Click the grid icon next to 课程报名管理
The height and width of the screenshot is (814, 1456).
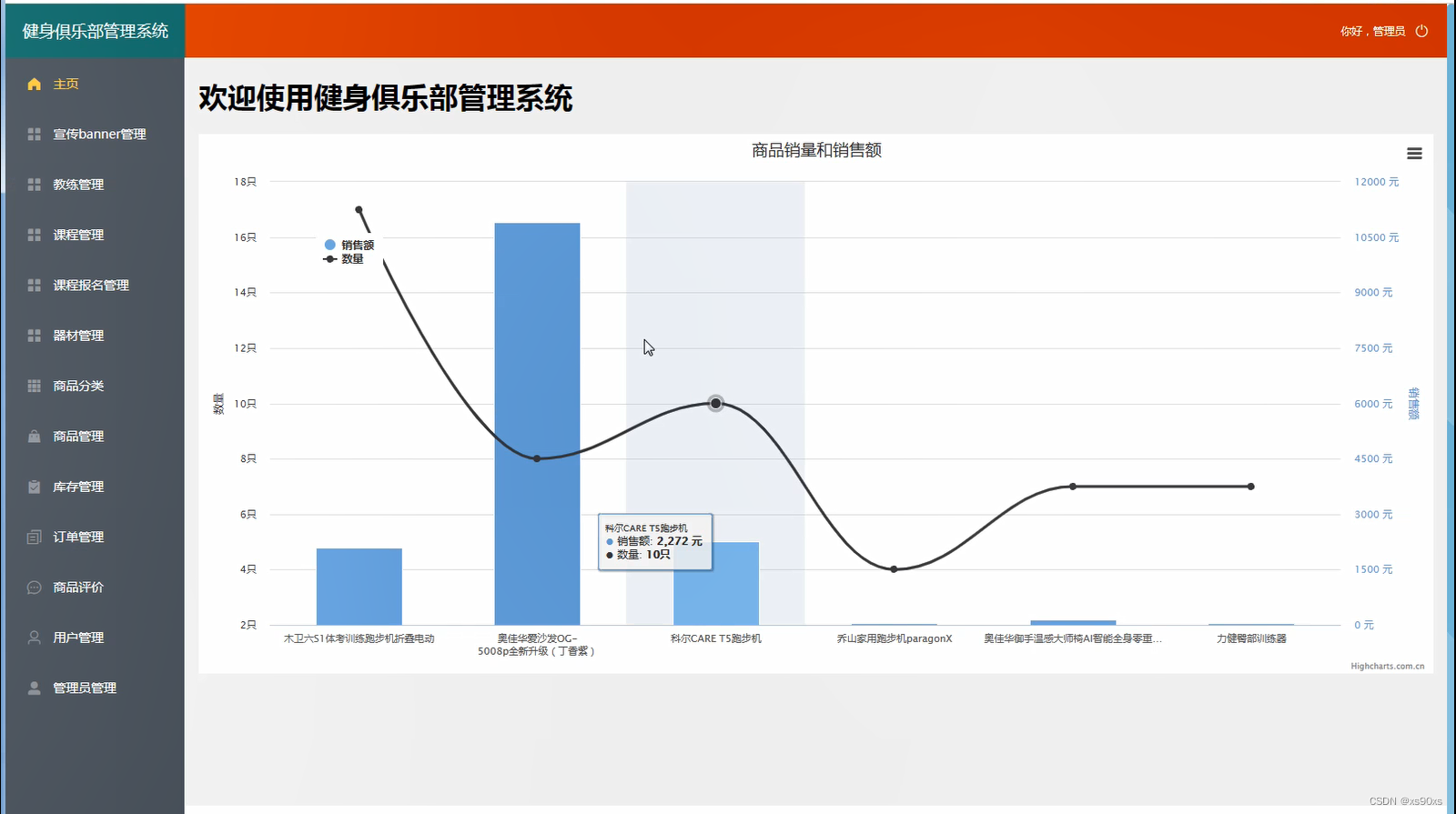tap(34, 285)
